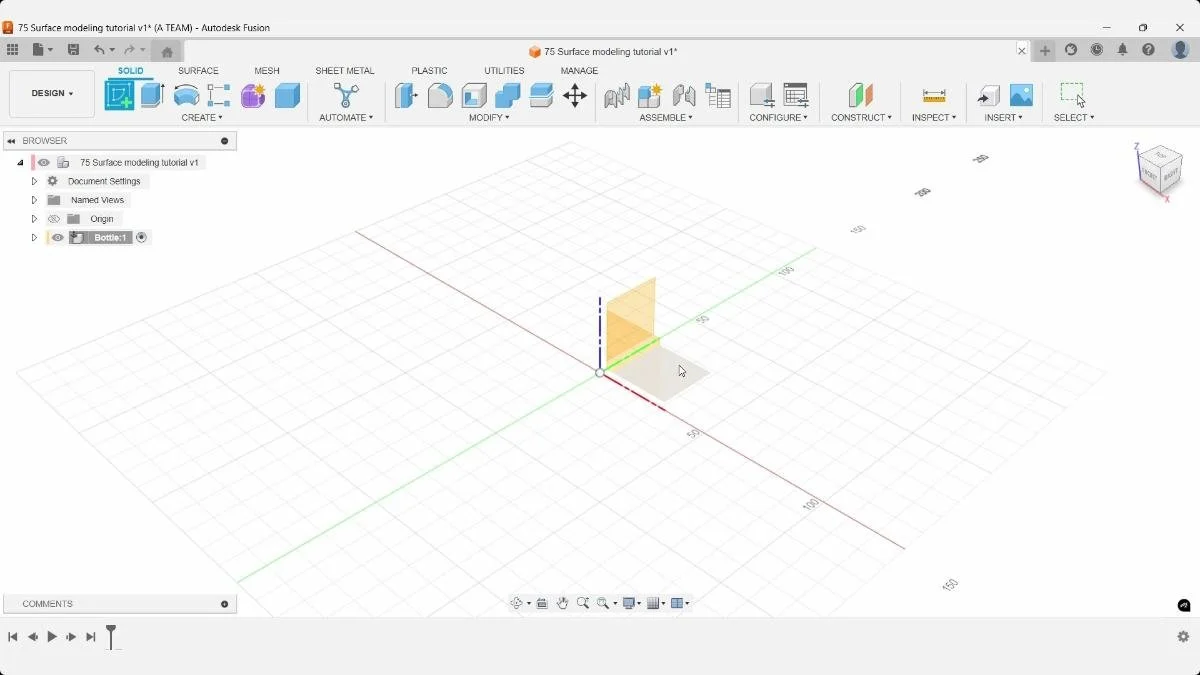1200x675 pixels.
Task: Open the CONSTRUCT dropdown menu
Action: (x=861, y=118)
